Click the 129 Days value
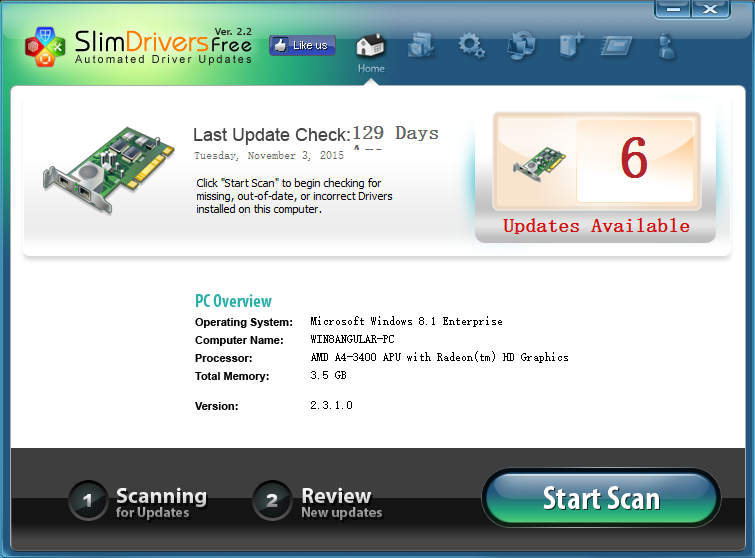Screen dimensions: 755x558 click(x=395, y=133)
